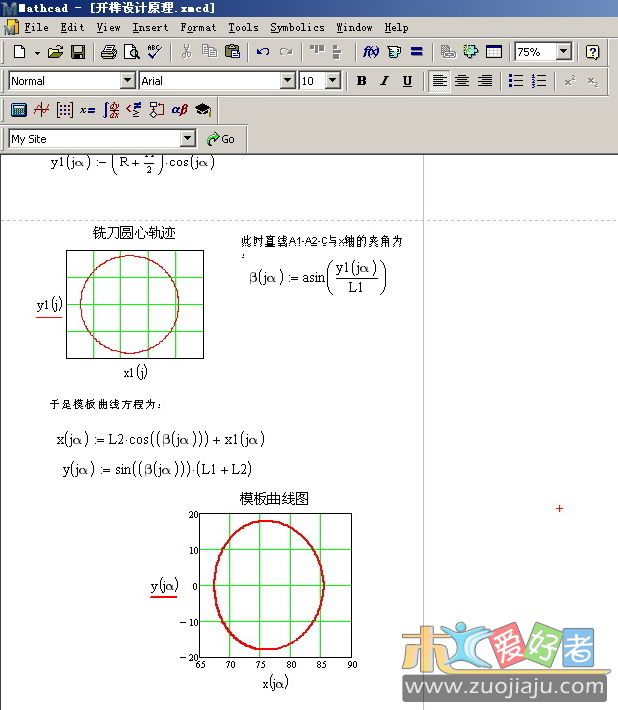Insert function f(x) icon
Viewport: 618px width, 710px height.
(x=370, y=52)
